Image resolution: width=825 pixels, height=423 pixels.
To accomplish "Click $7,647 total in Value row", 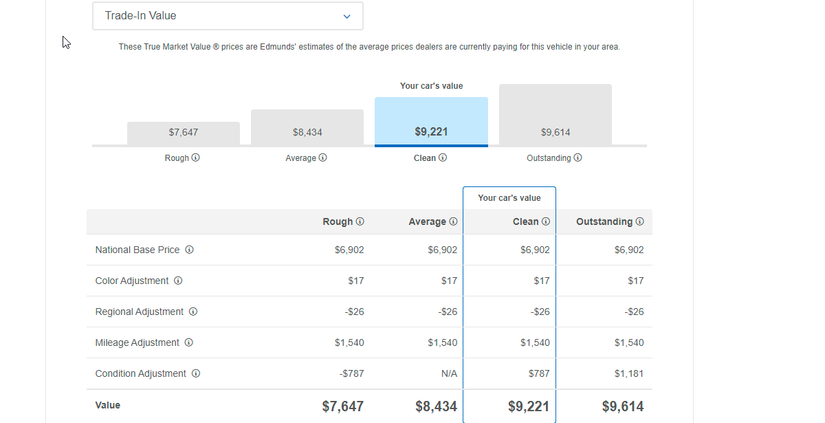I will tap(343, 406).
